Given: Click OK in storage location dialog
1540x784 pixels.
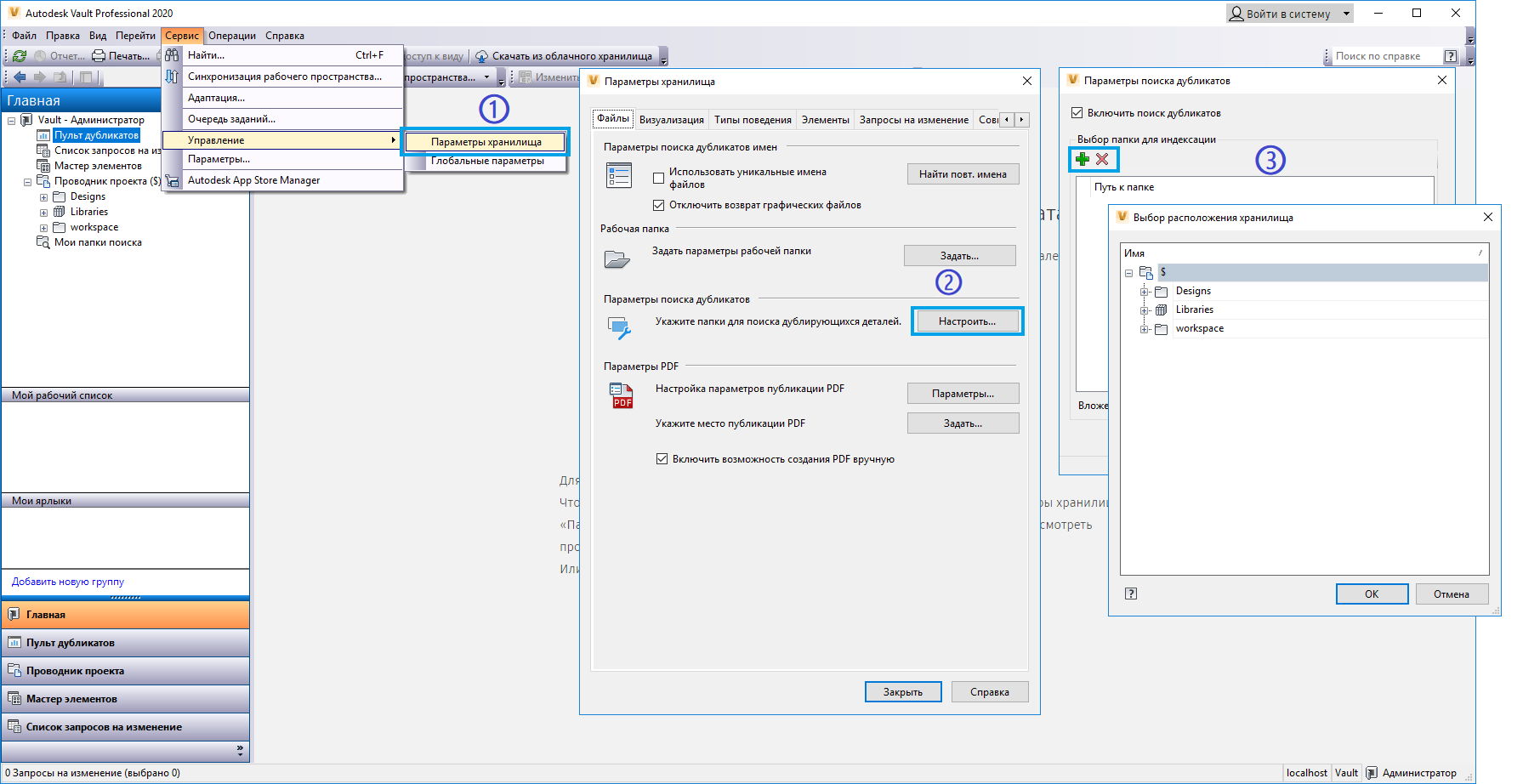Looking at the screenshot, I should (x=1372, y=594).
